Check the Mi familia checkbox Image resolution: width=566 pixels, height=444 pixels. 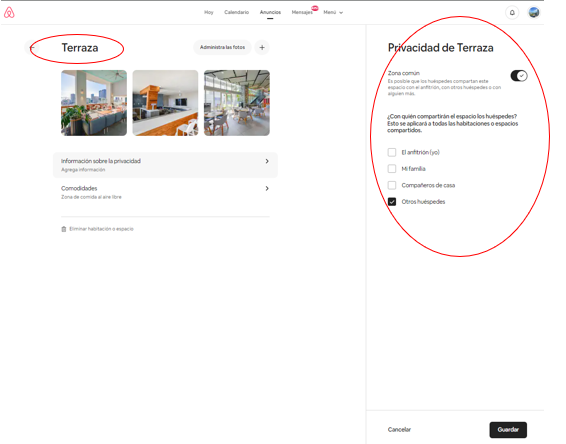[392, 169]
